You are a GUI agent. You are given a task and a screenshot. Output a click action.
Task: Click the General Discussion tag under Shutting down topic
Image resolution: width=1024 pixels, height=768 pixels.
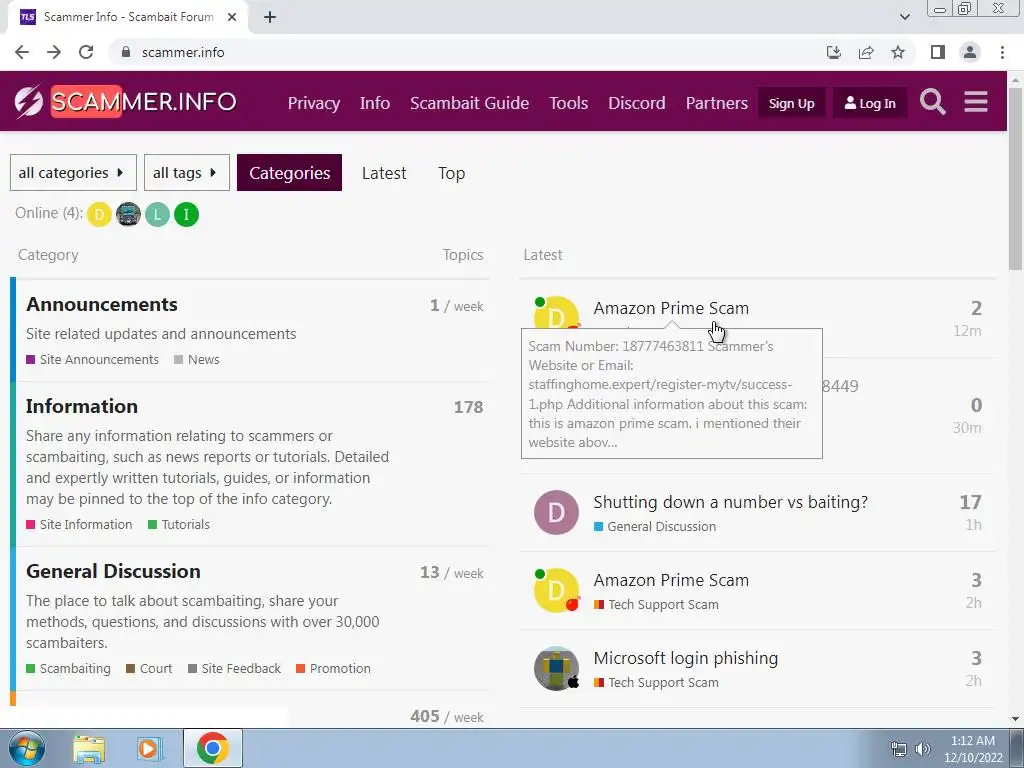(x=655, y=526)
